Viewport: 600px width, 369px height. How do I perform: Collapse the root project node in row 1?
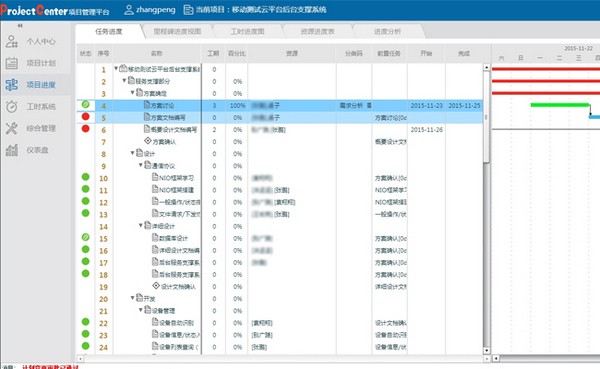(116, 69)
